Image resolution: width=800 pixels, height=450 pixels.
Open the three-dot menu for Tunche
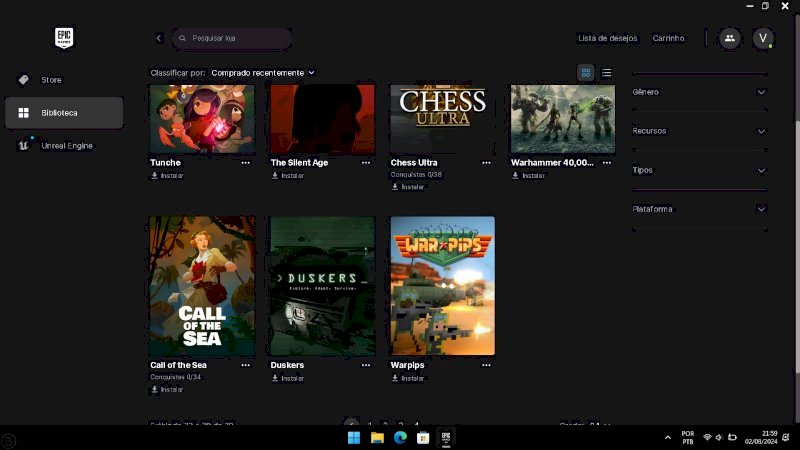tap(246, 162)
